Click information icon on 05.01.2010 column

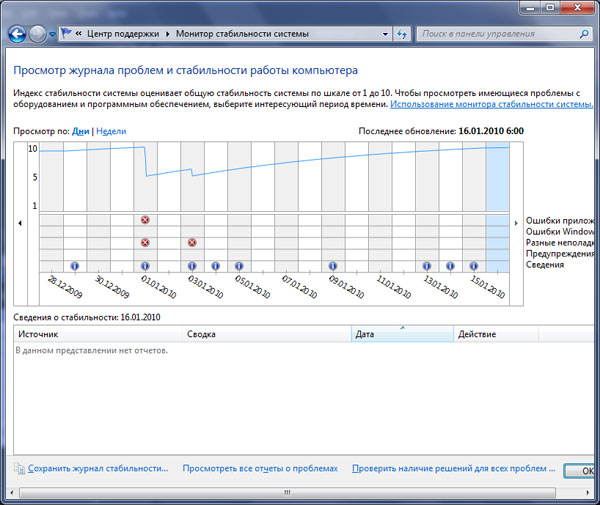point(239,266)
